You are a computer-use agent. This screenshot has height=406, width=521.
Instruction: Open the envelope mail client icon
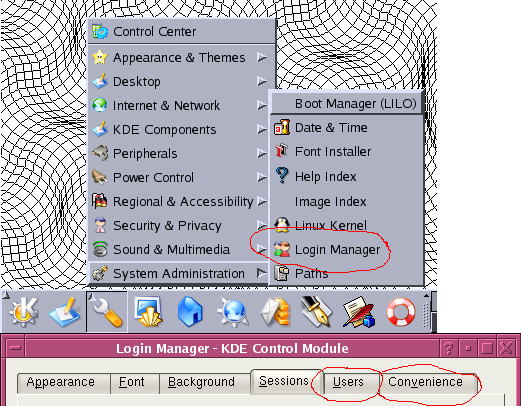pos(275,312)
